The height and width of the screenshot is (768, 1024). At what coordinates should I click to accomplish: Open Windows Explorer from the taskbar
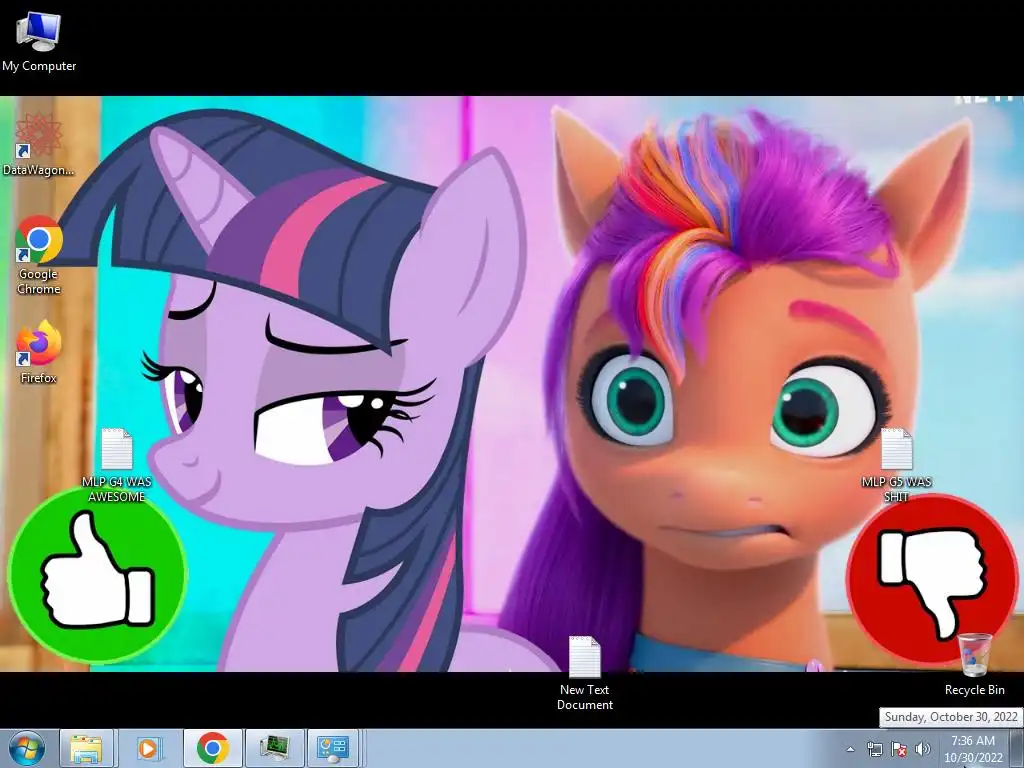click(86, 748)
